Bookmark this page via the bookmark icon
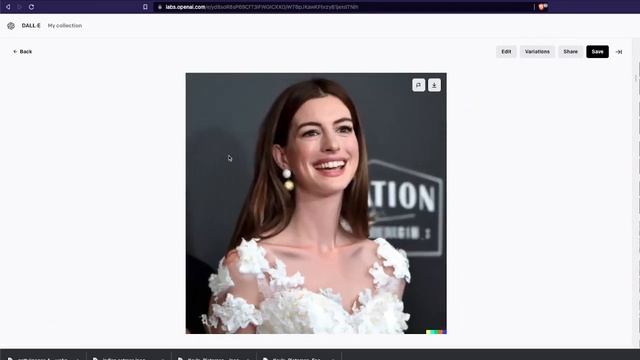640x360 pixels. (145, 7)
